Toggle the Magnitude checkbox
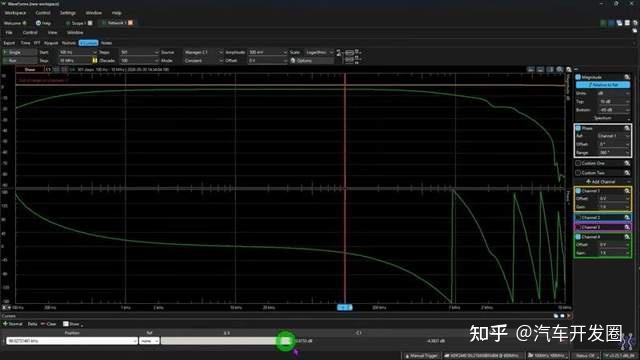 578,77
